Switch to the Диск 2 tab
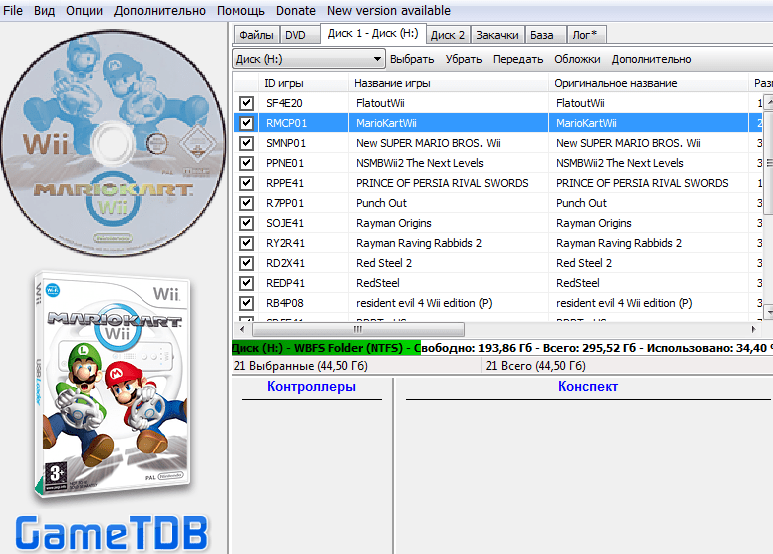 [448, 35]
